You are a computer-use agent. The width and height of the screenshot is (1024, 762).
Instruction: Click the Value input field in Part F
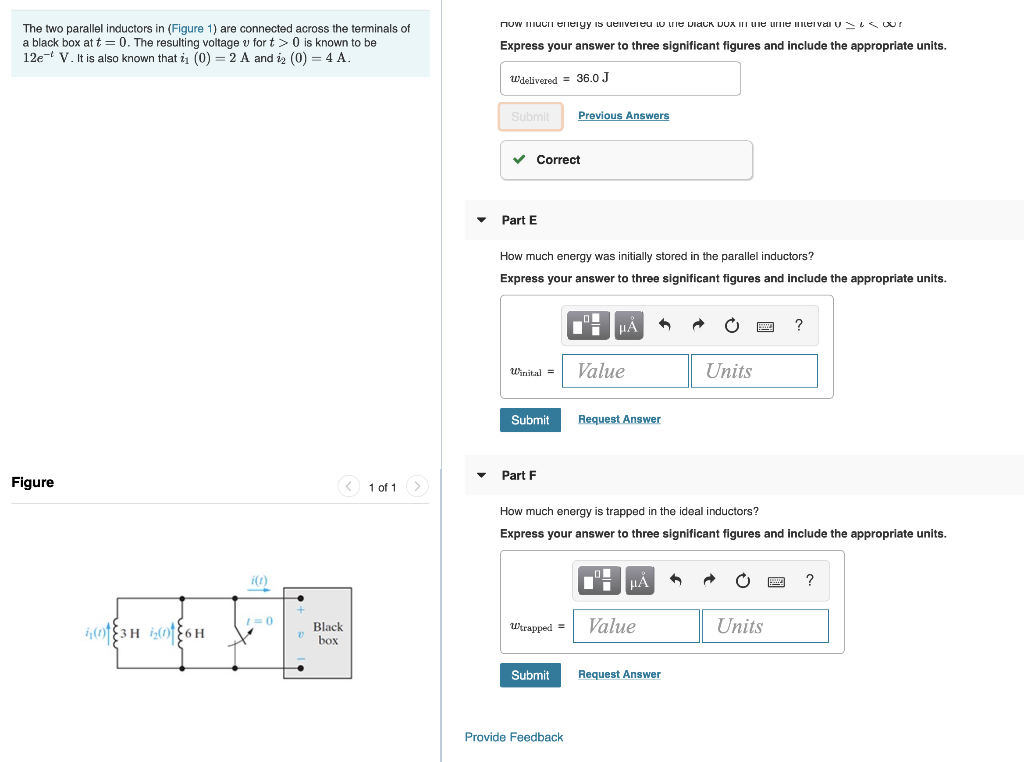coord(636,625)
